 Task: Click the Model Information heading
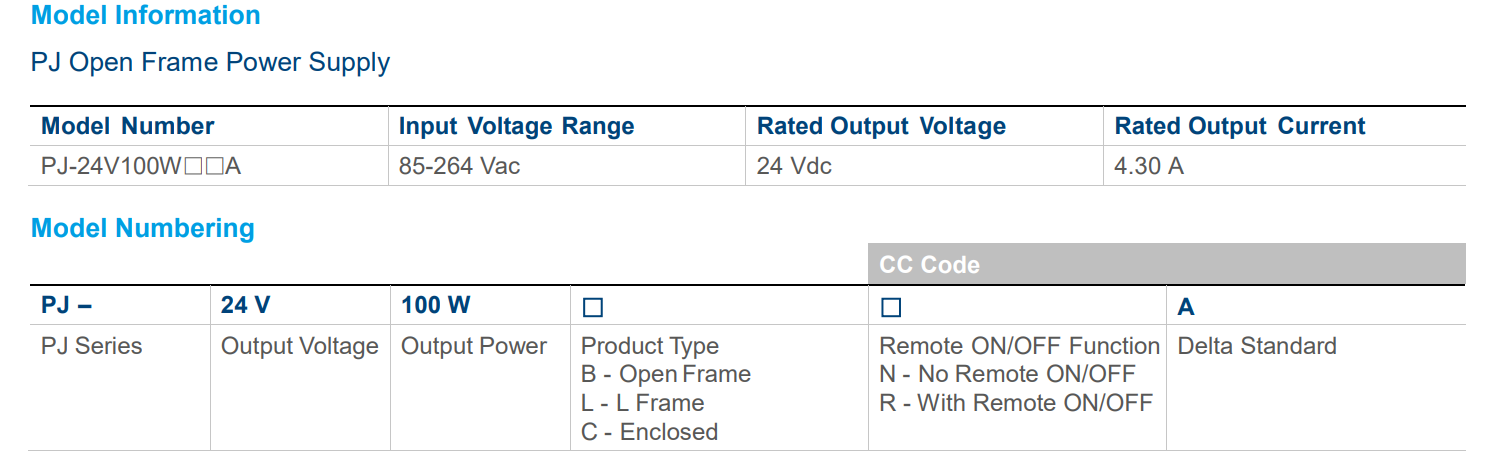click(146, 16)
